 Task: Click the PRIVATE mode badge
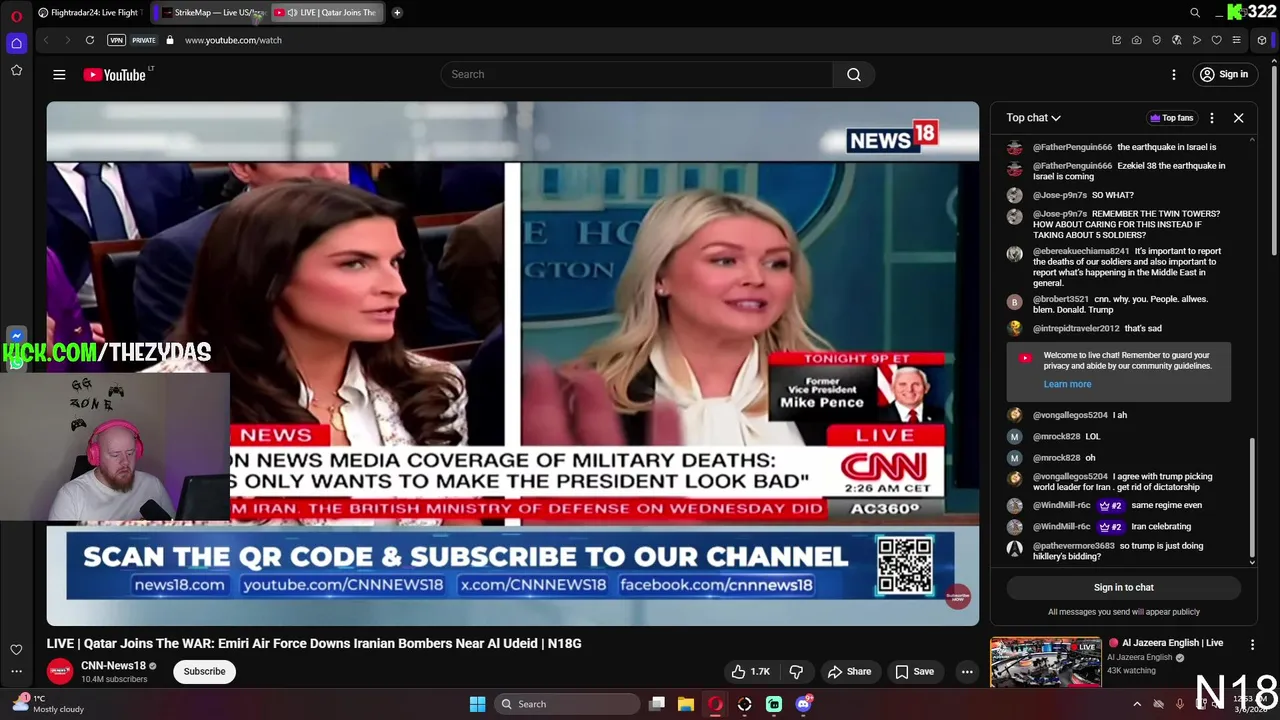144,40
